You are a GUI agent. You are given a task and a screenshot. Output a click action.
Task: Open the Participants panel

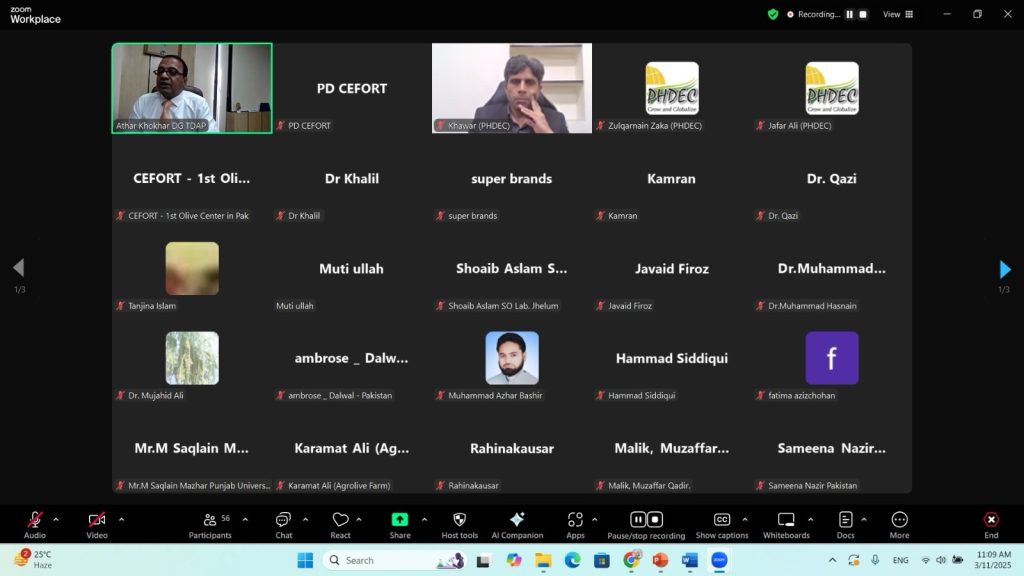pos(210,520)
